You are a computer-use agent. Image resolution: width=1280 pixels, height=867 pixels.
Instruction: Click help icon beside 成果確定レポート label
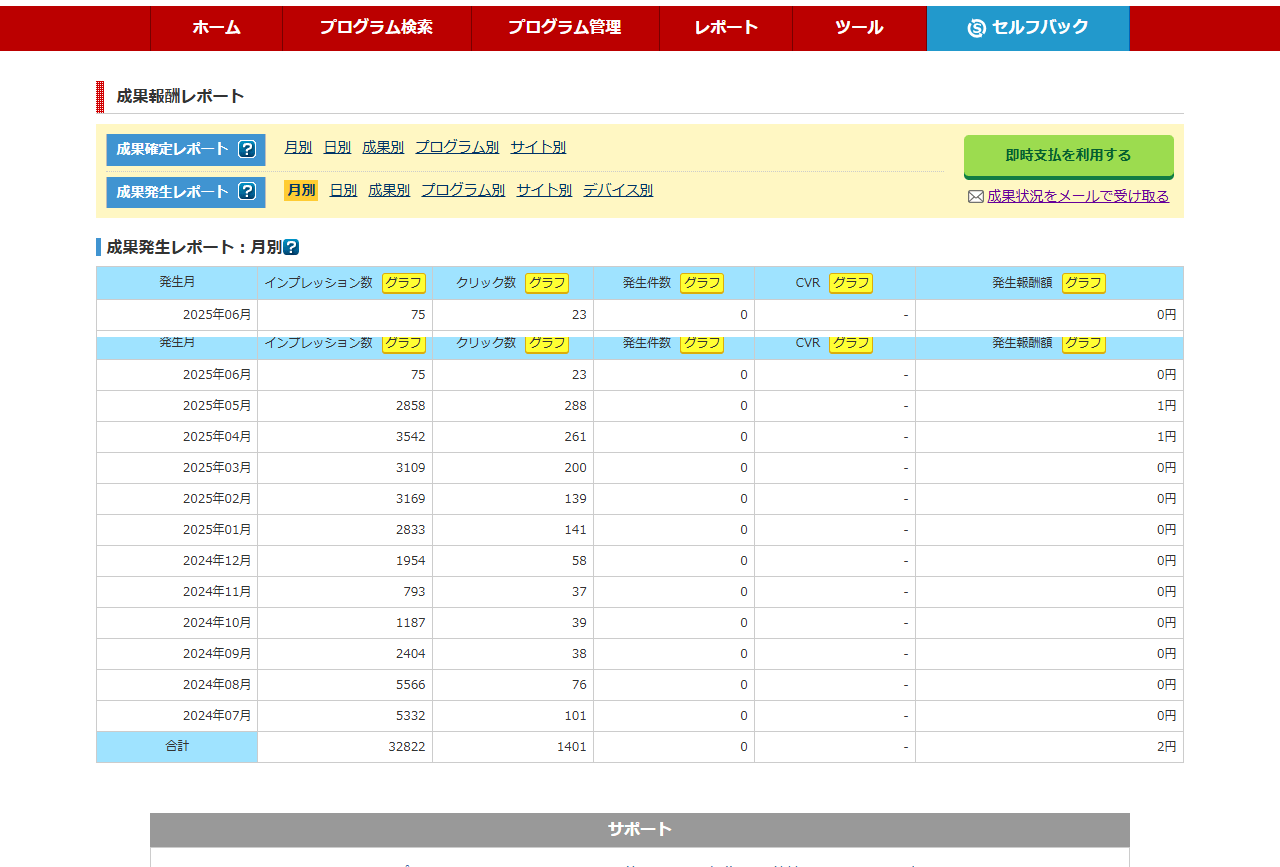coord(247,149)
